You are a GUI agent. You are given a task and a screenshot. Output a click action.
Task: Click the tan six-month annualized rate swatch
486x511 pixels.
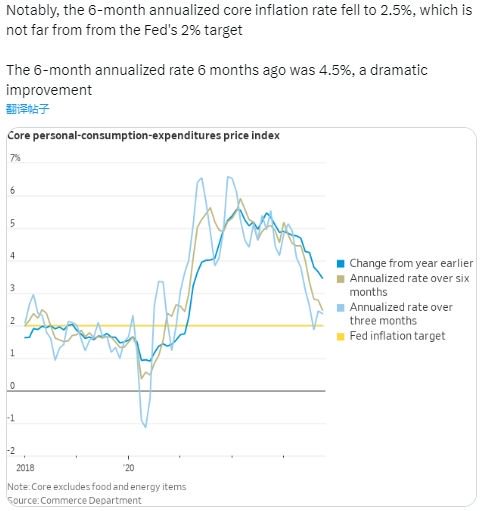coord(340,279)
